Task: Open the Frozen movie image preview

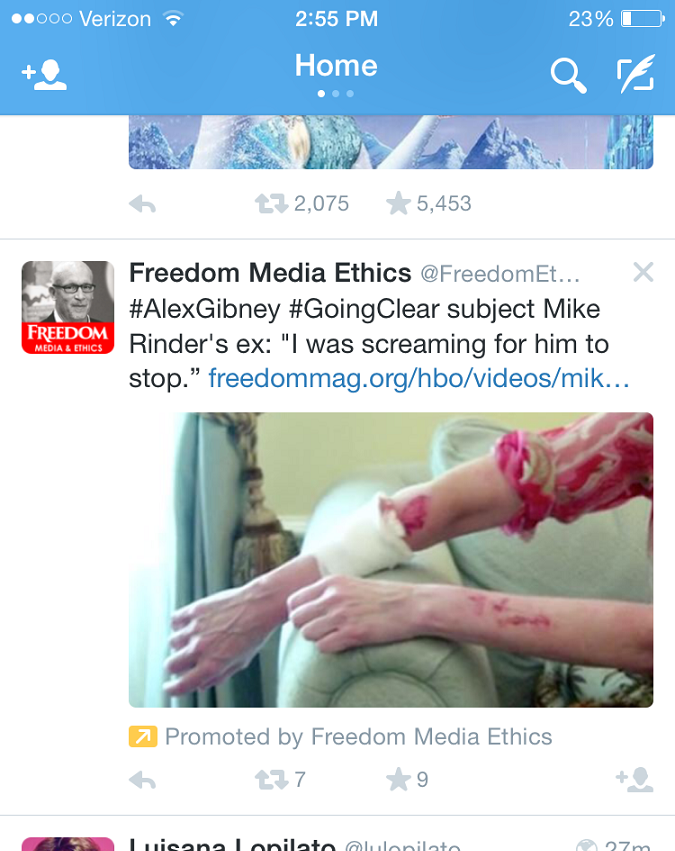Action: 391,142
